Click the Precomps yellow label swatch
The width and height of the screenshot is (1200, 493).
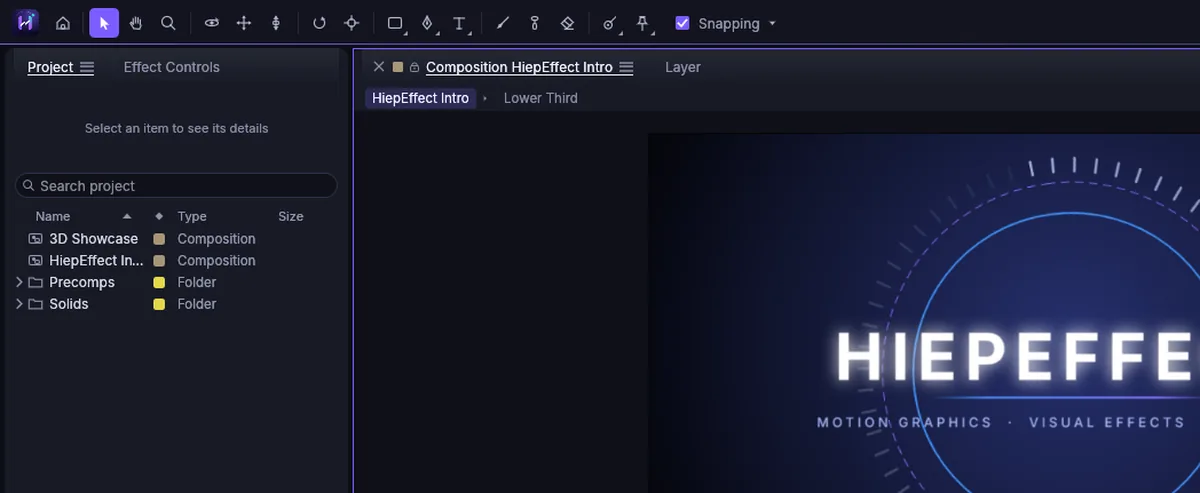[x=159, y=283]
